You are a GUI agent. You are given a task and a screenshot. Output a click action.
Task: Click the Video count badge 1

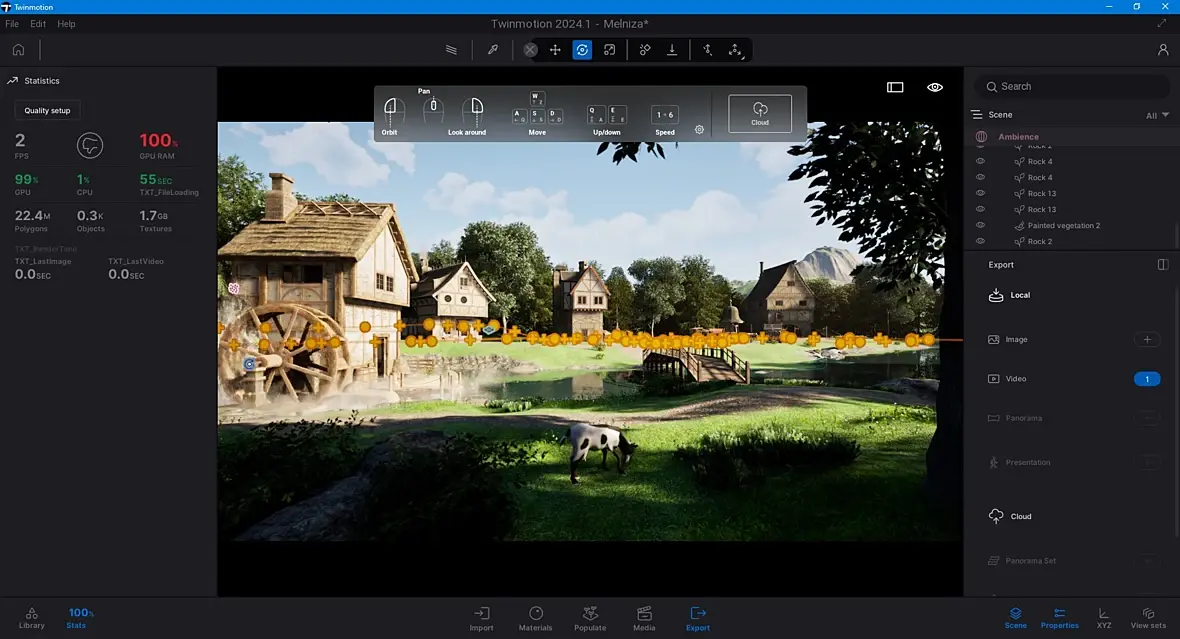point(1147,379)
